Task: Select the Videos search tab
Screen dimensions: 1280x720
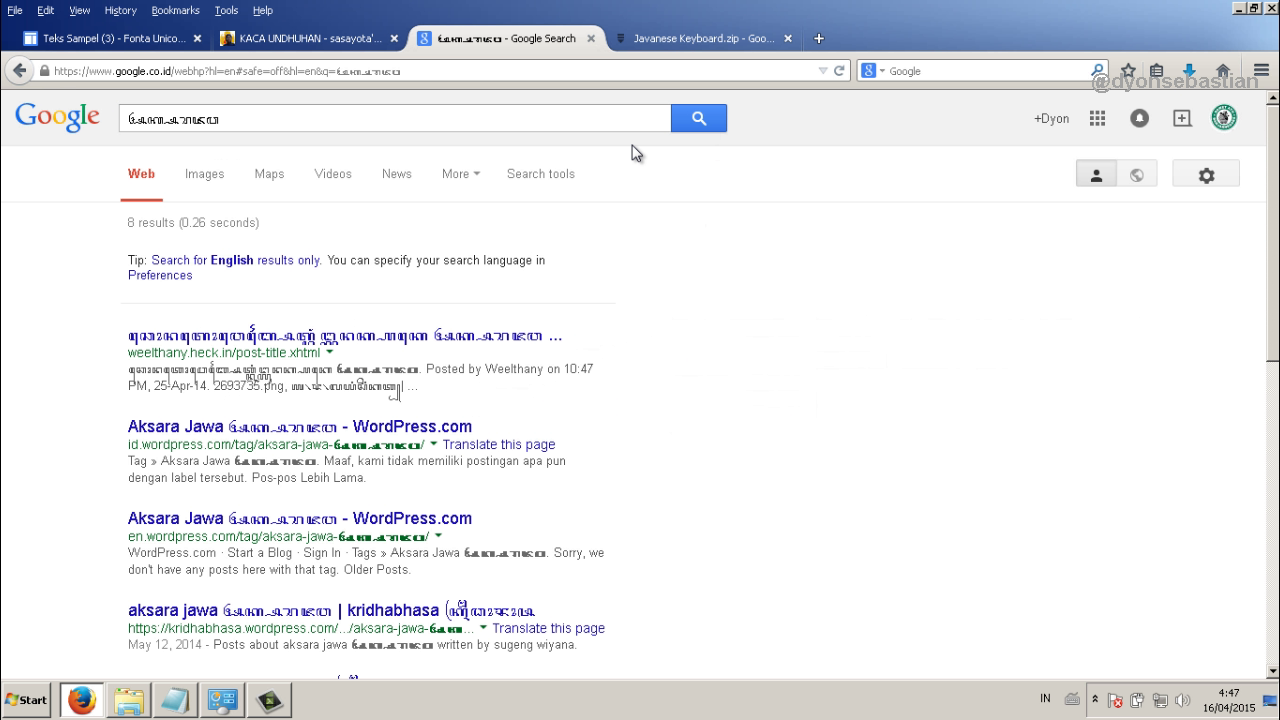Action: click(333, 174)
